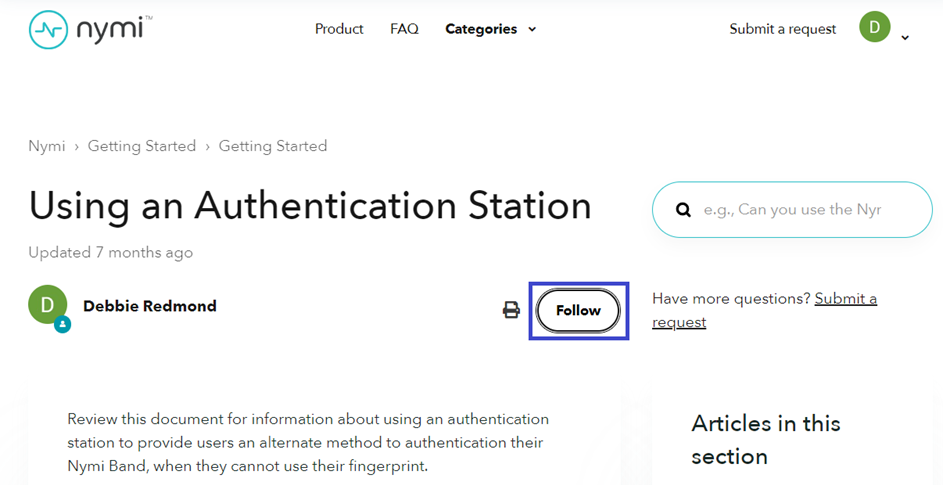Follow this article

point(578,310)
